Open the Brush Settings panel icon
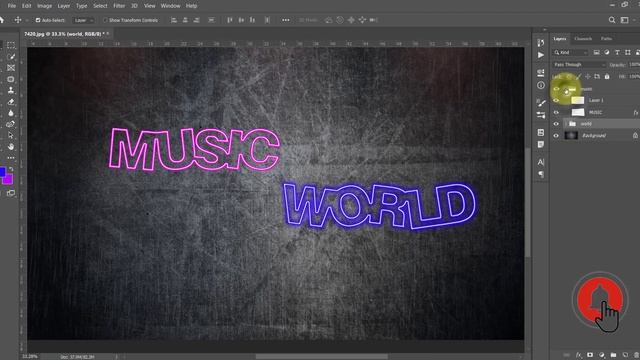 pos(541,103)
